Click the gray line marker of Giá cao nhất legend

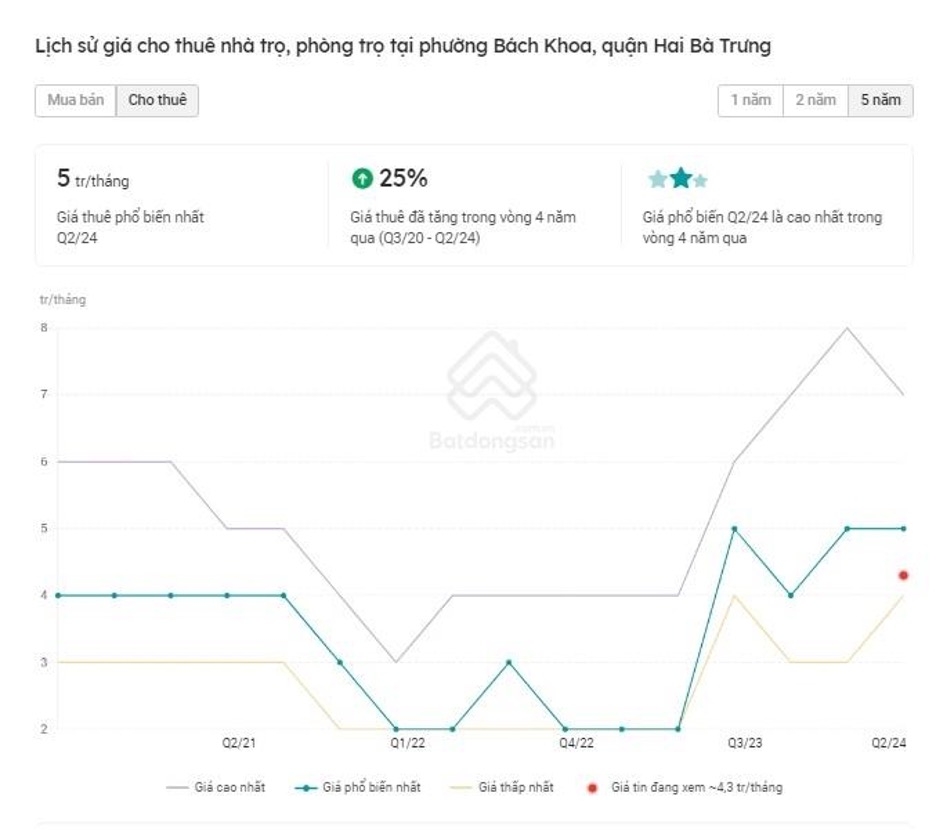click(x=178, y=788)
